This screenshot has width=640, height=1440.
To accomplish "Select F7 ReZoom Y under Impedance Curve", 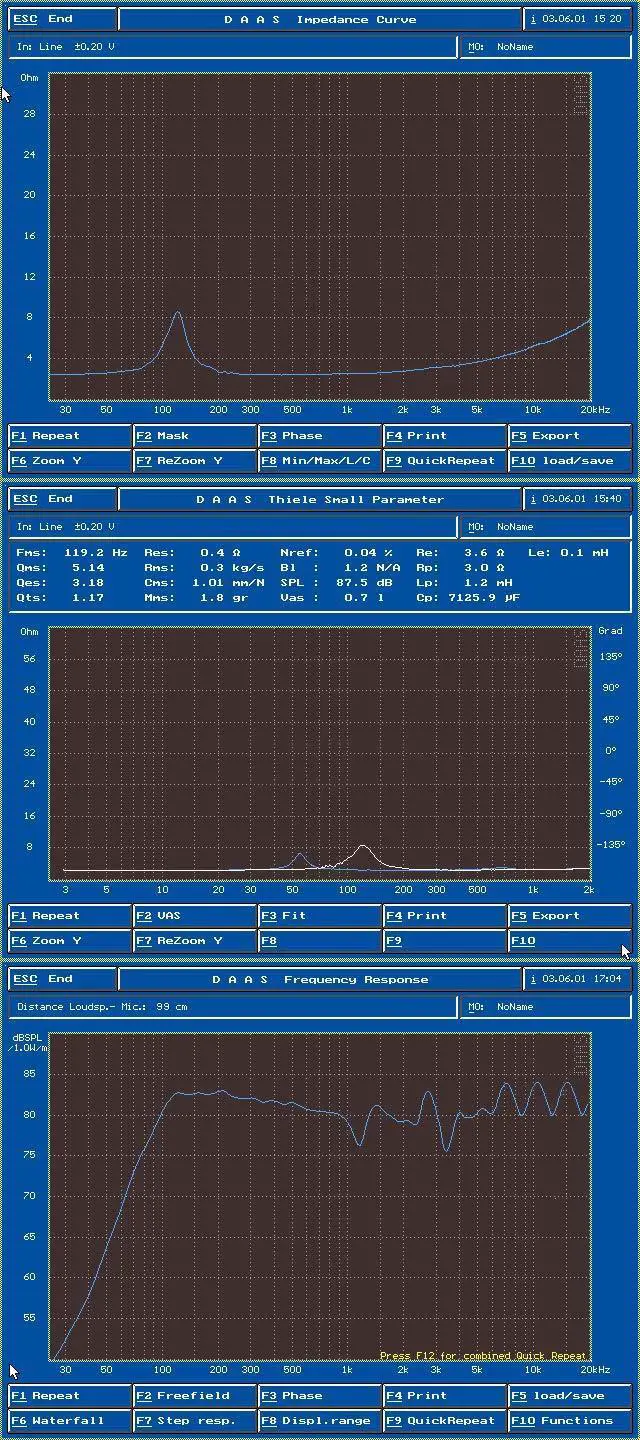I will coord(195,461).
